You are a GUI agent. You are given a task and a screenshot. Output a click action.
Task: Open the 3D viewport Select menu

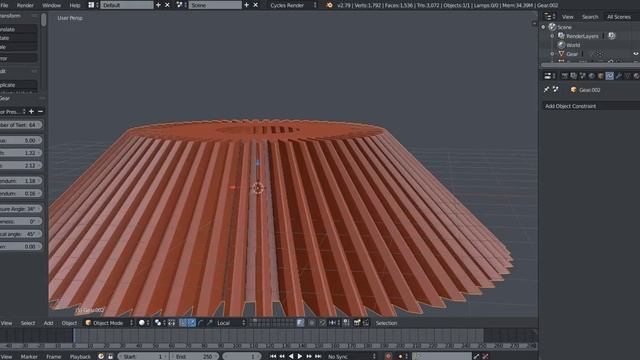(x=28, y=323)
